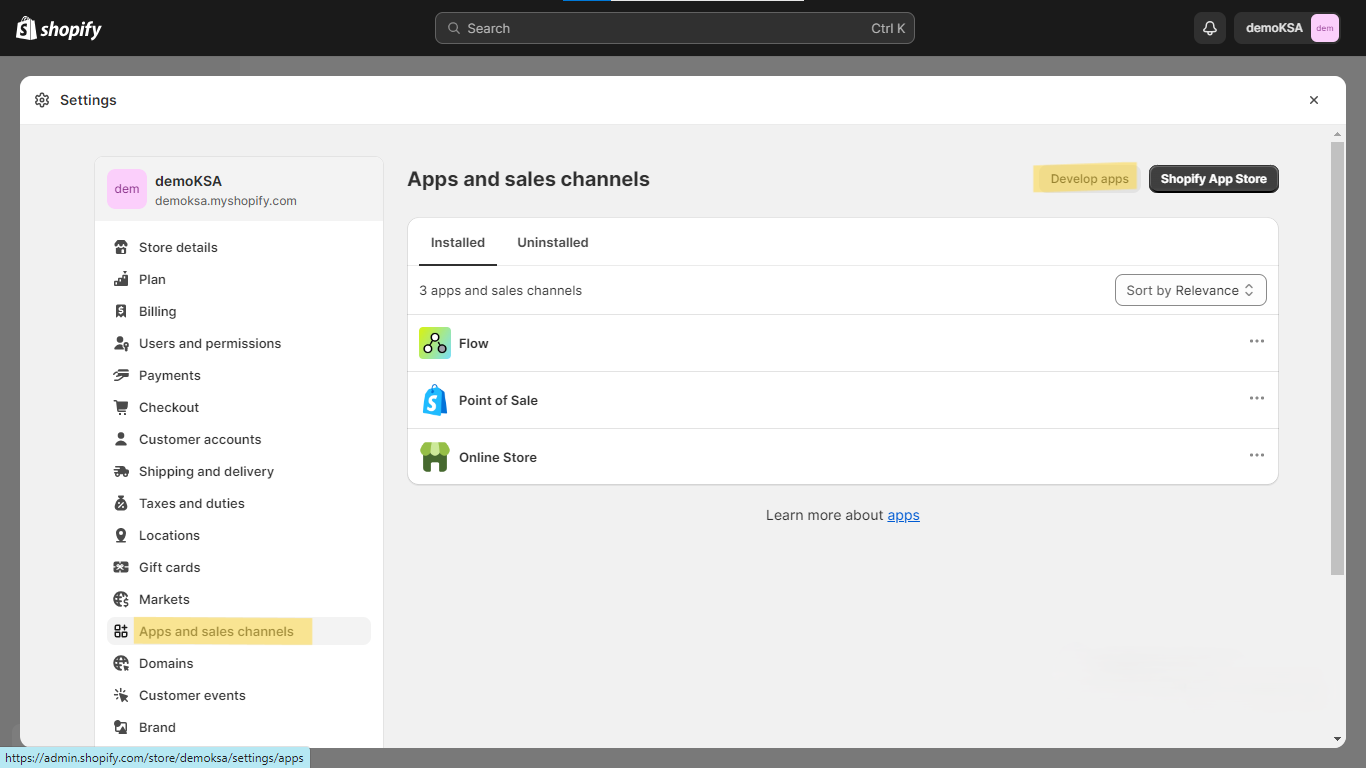Follow the 'apps' learn more link
The height and width of the screenshot is (768, 1366).
[903, 515]
